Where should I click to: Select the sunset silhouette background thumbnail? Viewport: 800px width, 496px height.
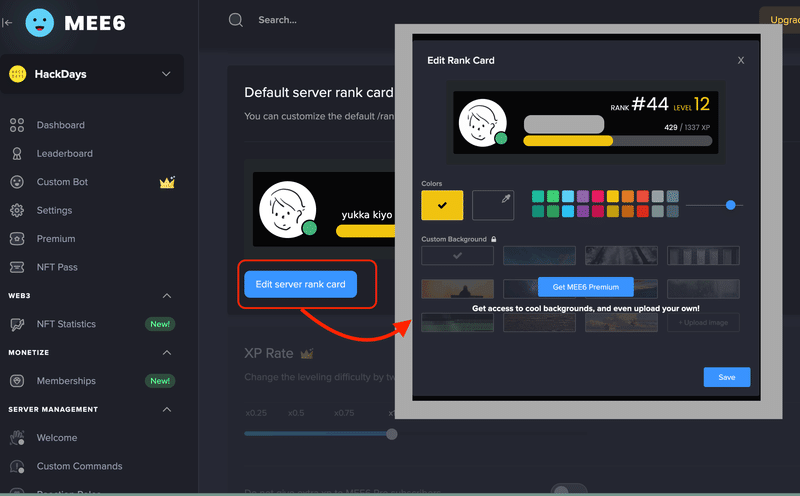tap(458, 289)
